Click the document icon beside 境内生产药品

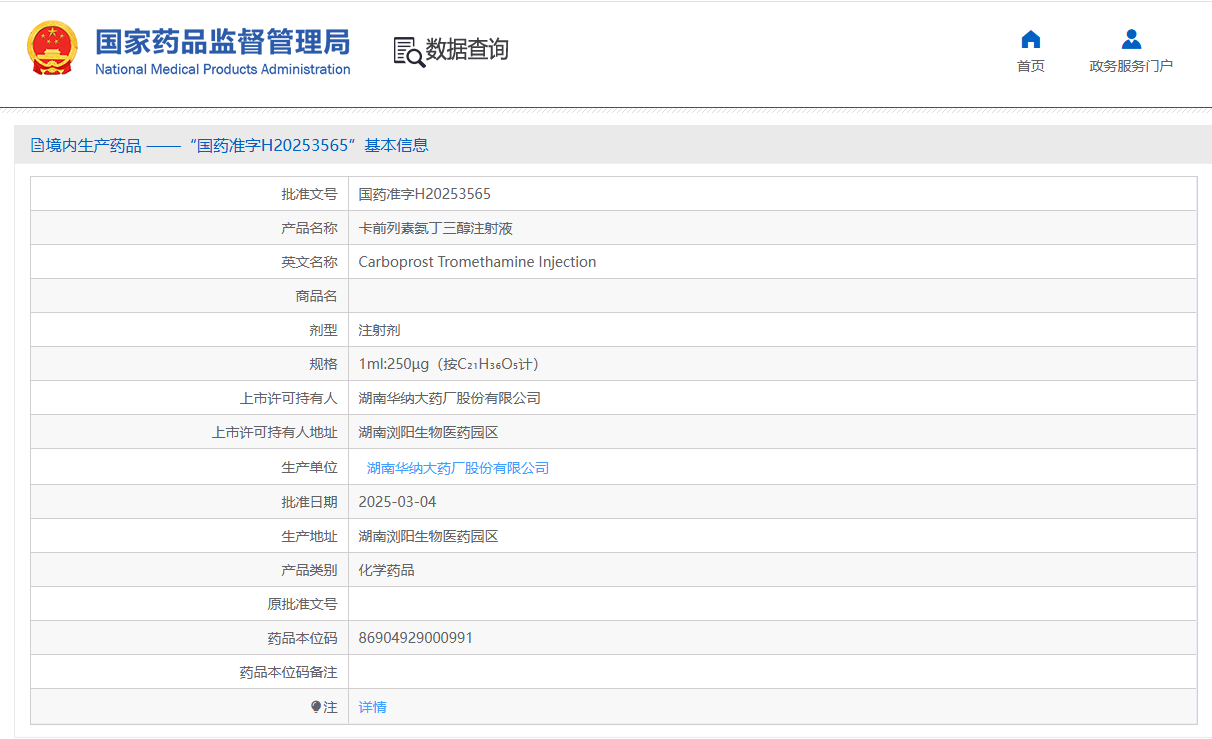[x=36, y=145]
